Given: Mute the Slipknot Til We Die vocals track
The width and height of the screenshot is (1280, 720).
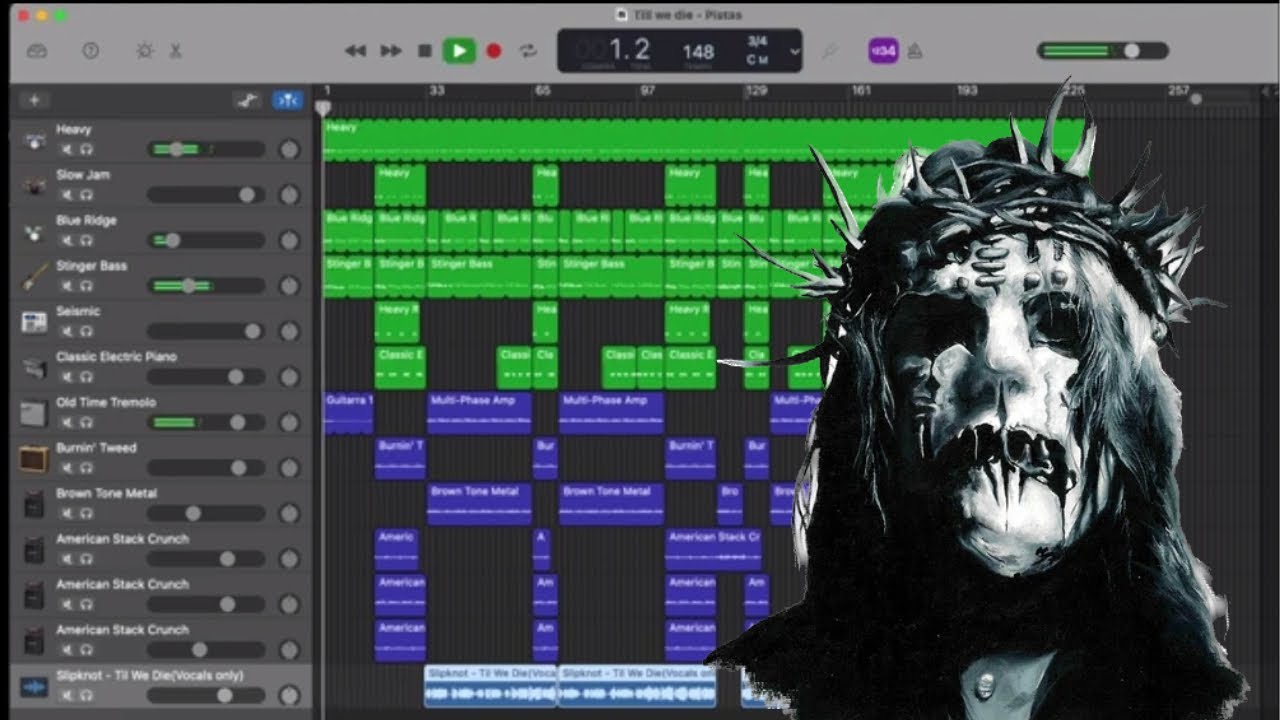Looking at the screenshot, I should [x=68, y=695].
